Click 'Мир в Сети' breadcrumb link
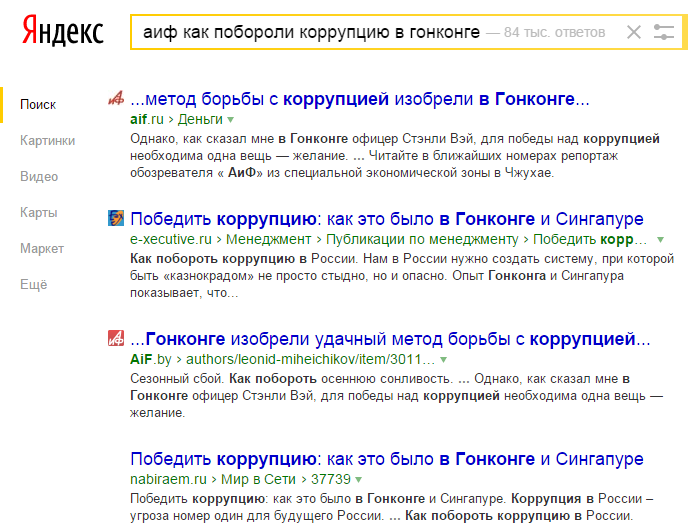688x530 pixels. [x=258, y=479]
